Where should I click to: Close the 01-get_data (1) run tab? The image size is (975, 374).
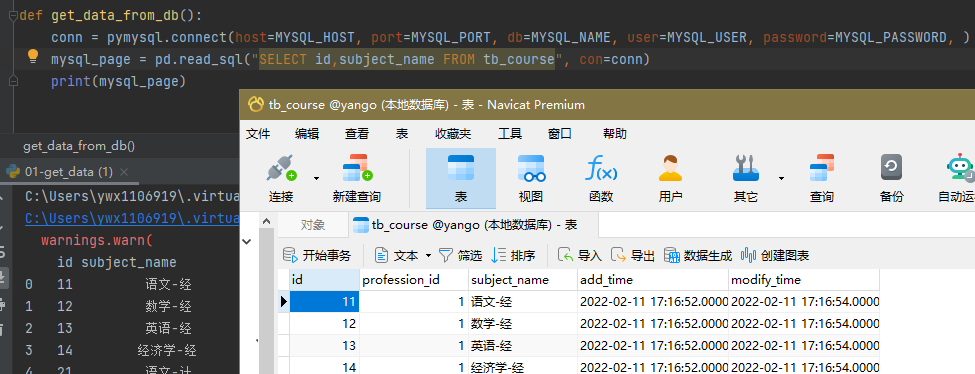point(124,172)
